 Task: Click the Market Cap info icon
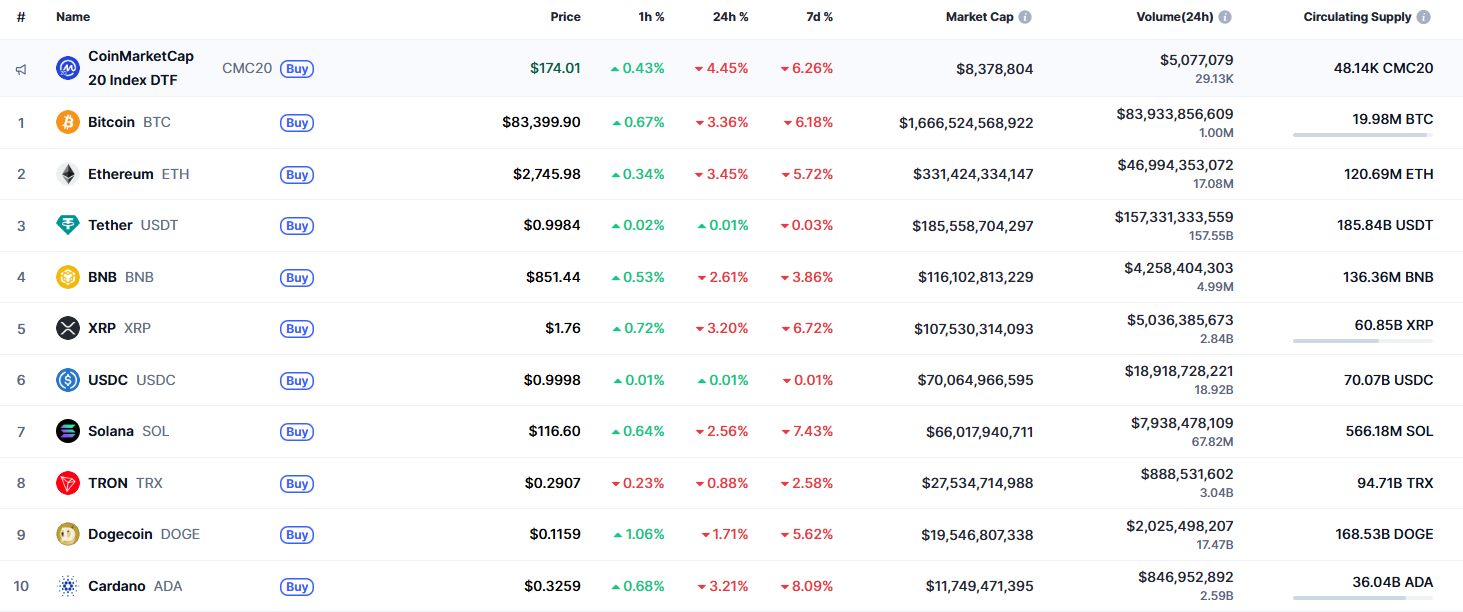click(1025, 17)
